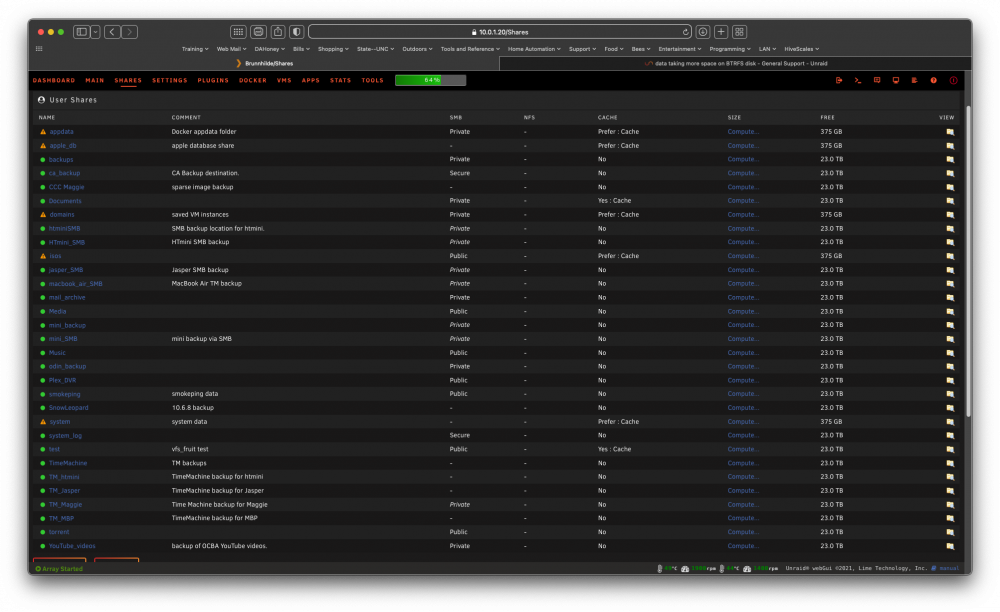This screenshot has width=1000, height=612.
Task: Expand the Home Automation bookmarks folder
Action: pos(534,49)
